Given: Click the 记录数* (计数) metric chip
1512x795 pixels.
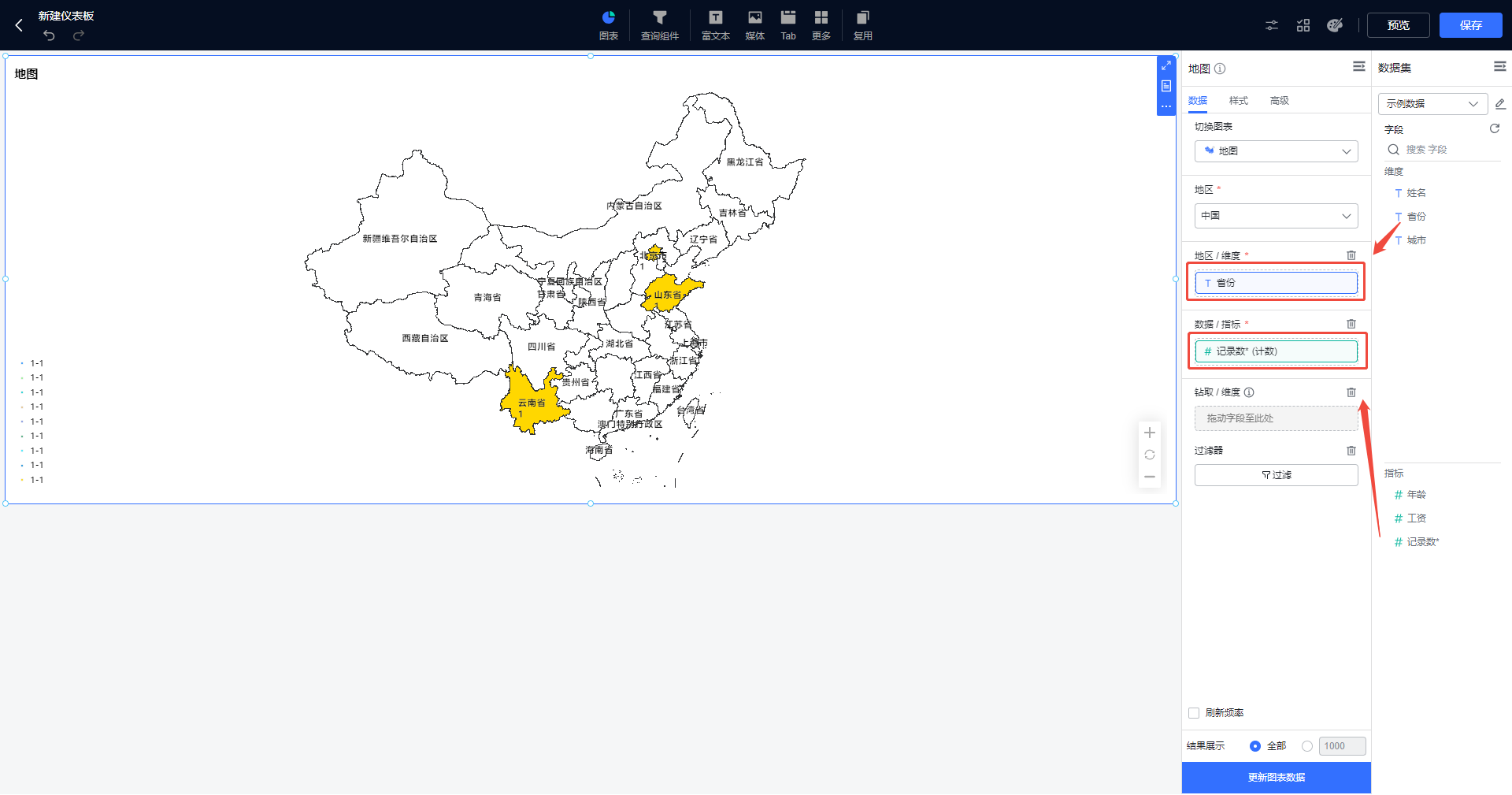Looking at the screenshot, I should 1277,351.
